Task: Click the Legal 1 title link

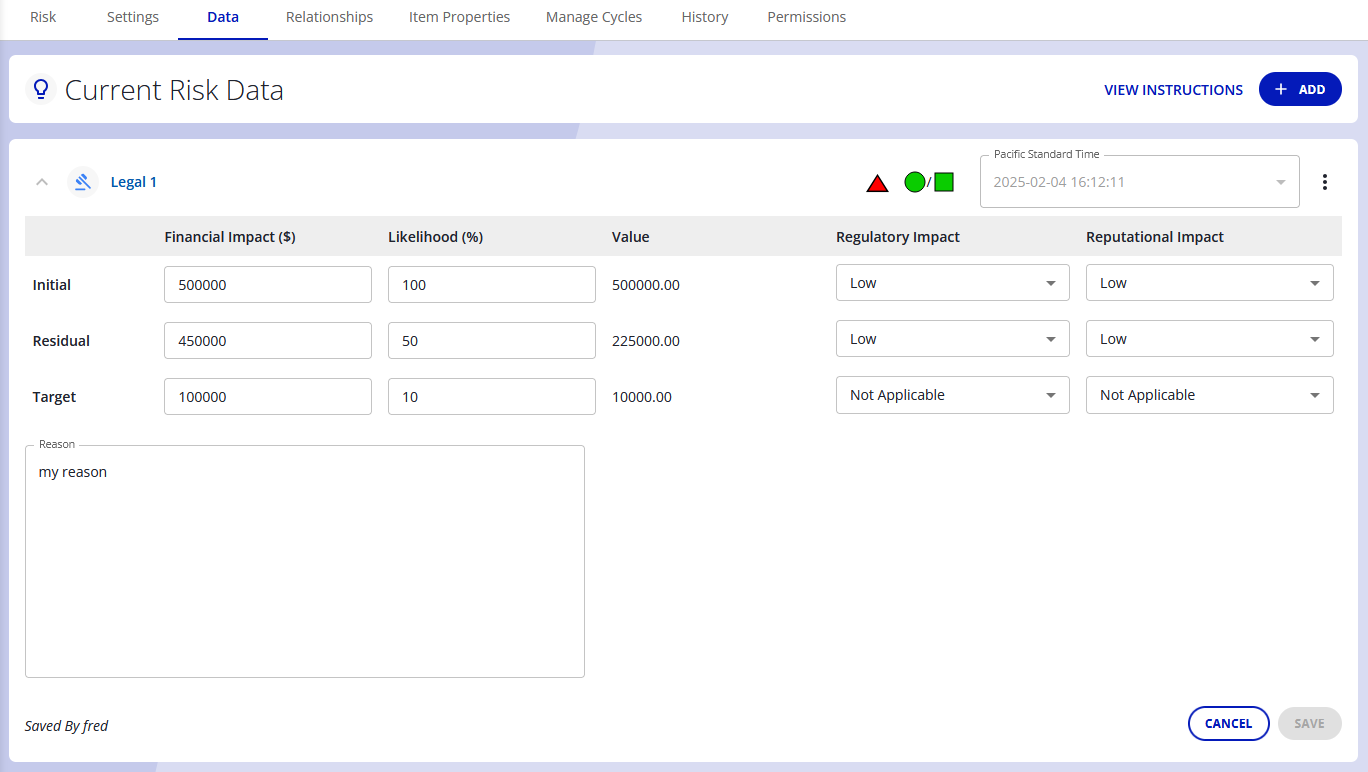Action: (x=134, y=182)
